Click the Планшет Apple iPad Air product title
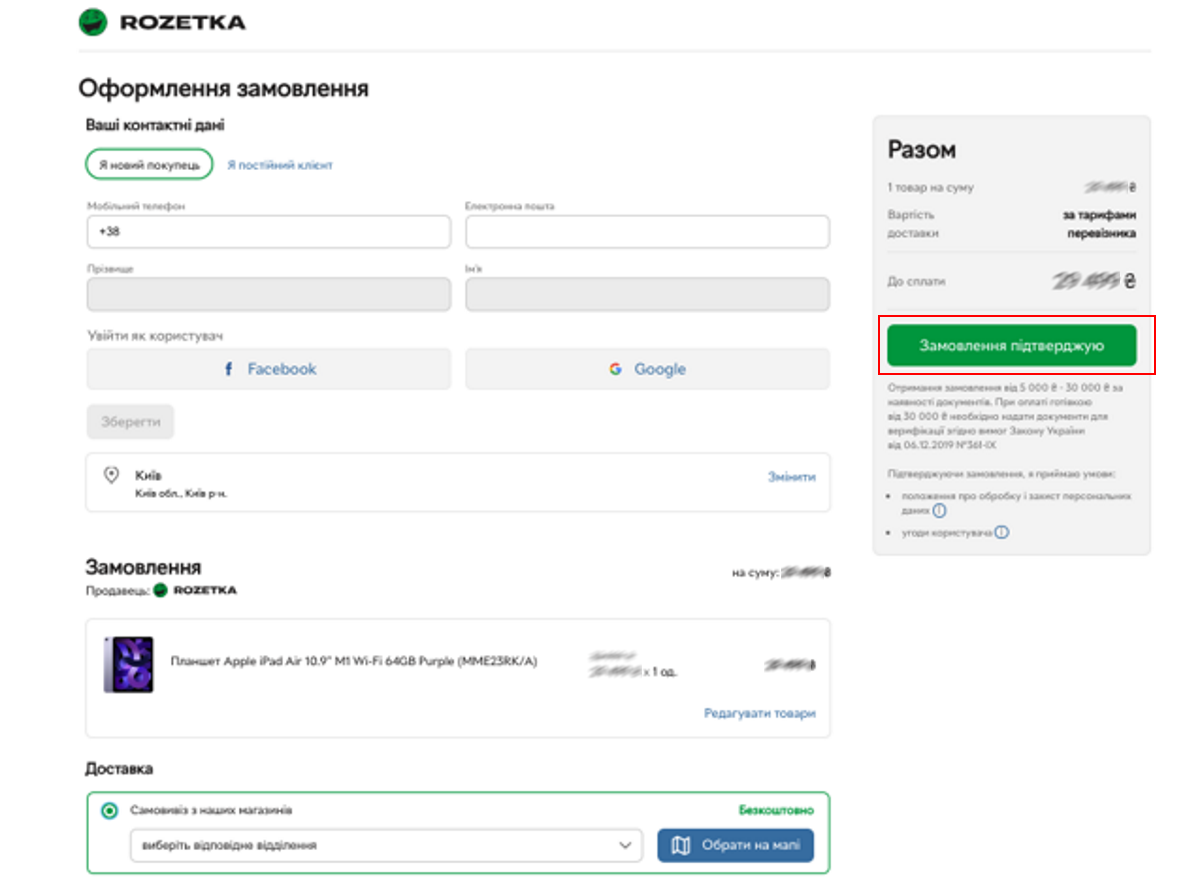Image resolution: width=1200 pixels, height=891 pixels. point(354,660)
